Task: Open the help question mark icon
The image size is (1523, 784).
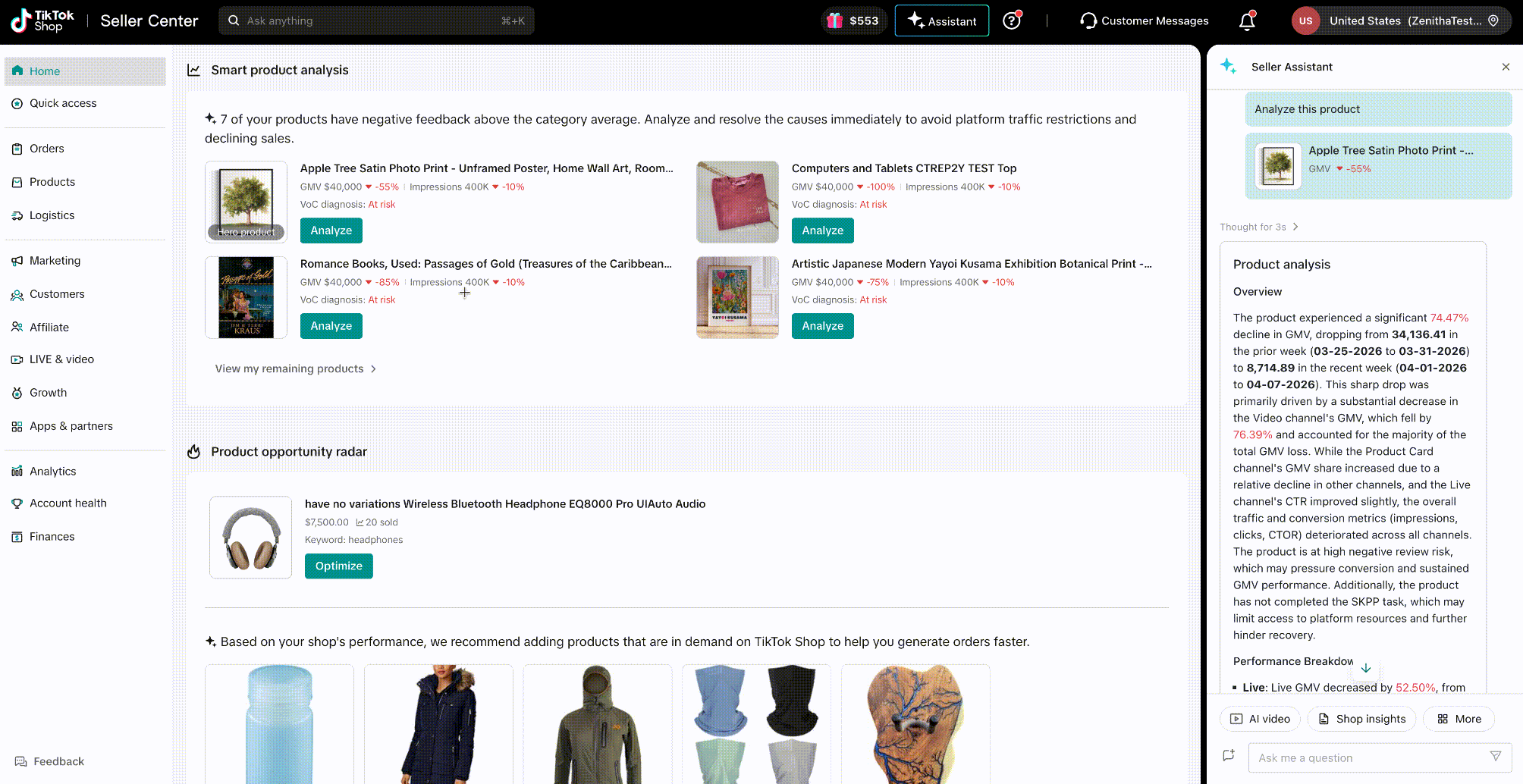Action: 1012,20
